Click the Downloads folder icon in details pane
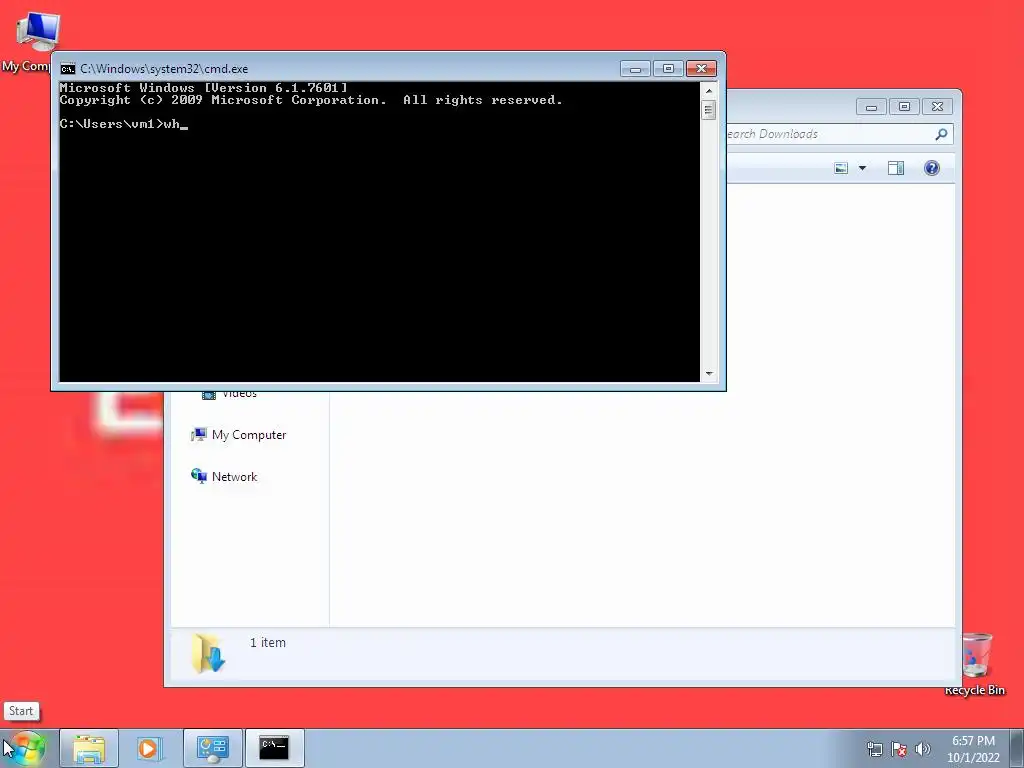 (x=208, y=653)
